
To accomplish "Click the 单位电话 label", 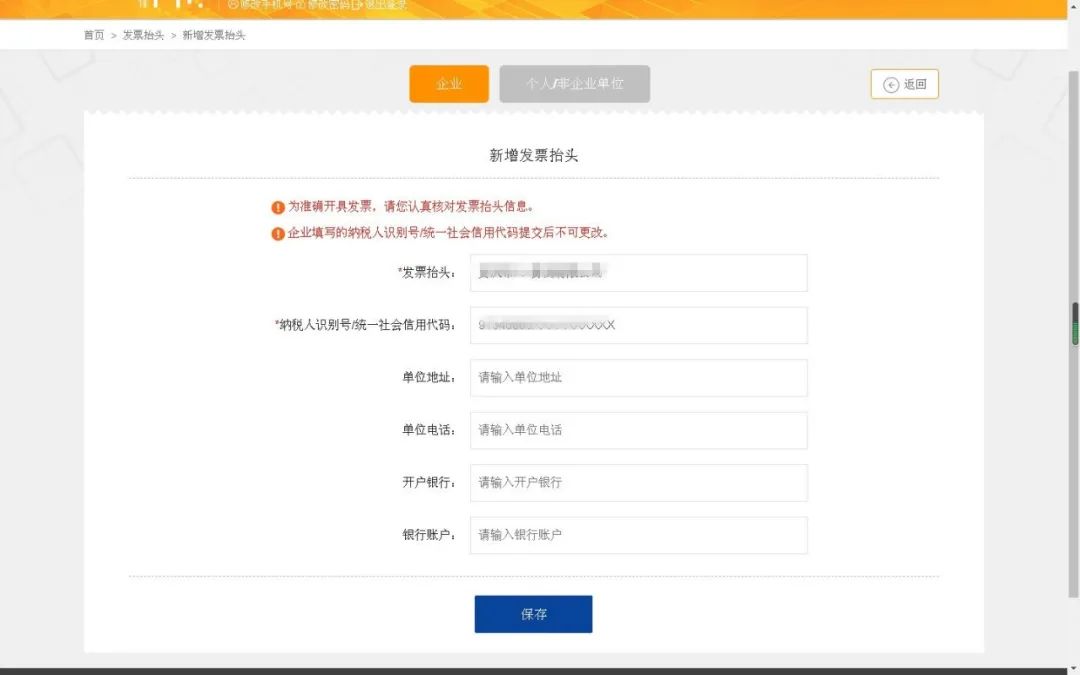I will coord(429,430).
